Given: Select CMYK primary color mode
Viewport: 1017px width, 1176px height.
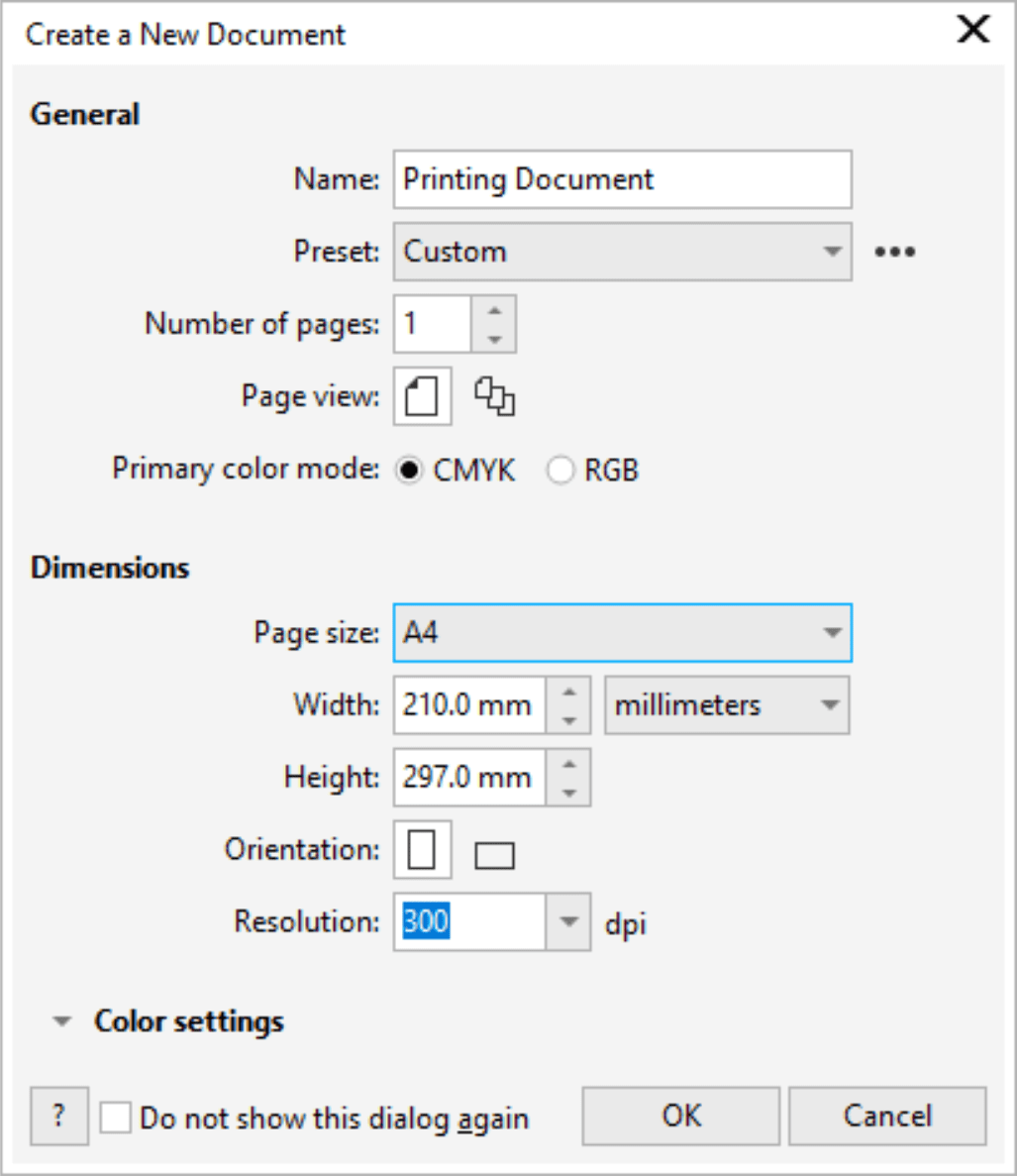Looking at the screenshot, I should tap(409, 471).
